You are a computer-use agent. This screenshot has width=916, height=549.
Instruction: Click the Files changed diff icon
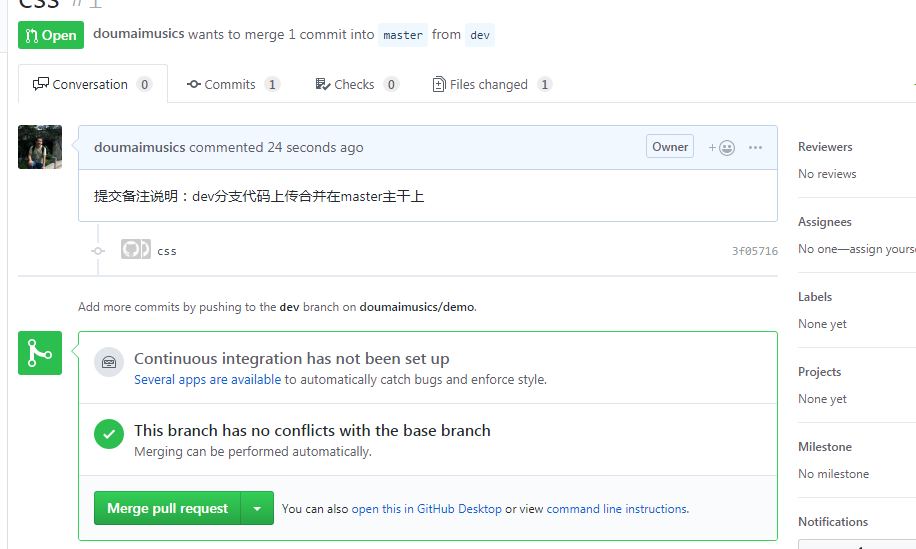point(439,85)
